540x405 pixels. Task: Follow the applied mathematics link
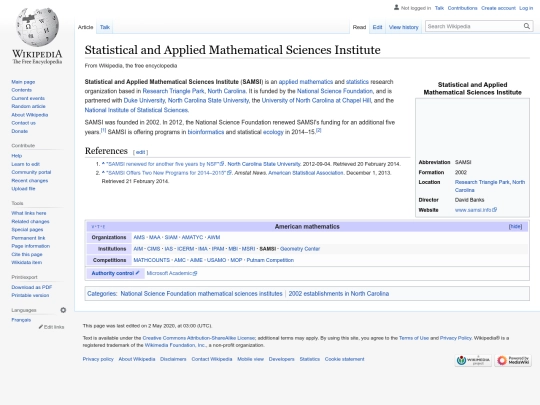(x=305, y=82)
